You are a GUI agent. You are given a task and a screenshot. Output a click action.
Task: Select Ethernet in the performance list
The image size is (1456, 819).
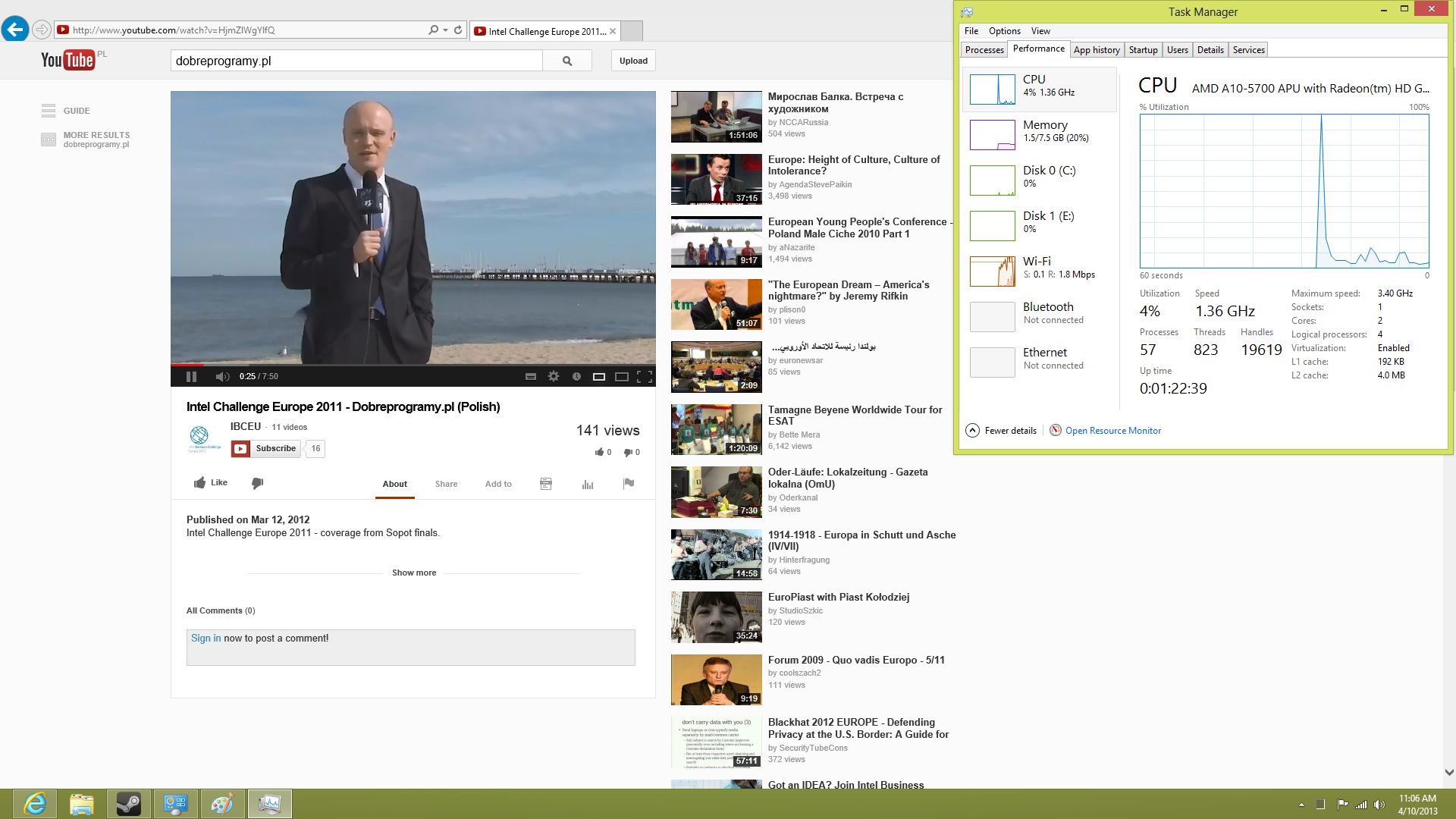1040,362
